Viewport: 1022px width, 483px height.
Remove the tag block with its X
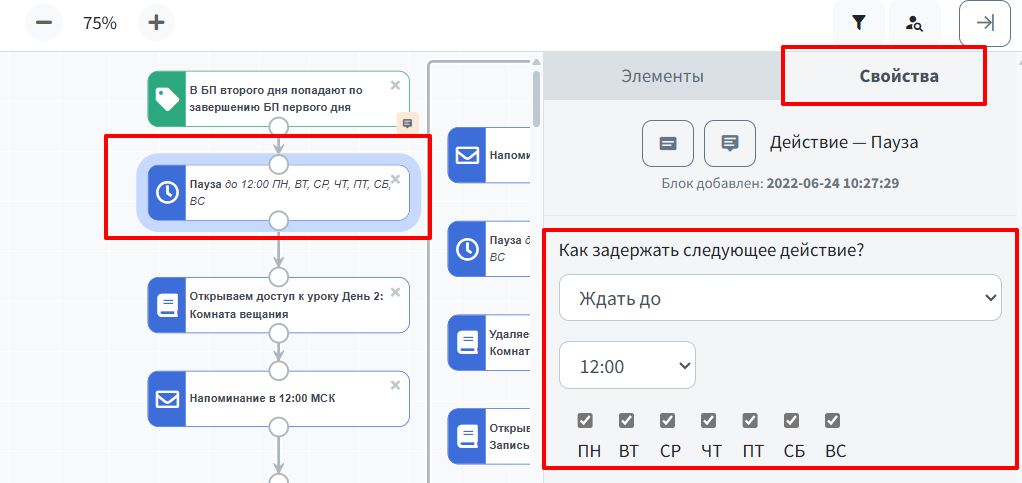pos(395,85)
